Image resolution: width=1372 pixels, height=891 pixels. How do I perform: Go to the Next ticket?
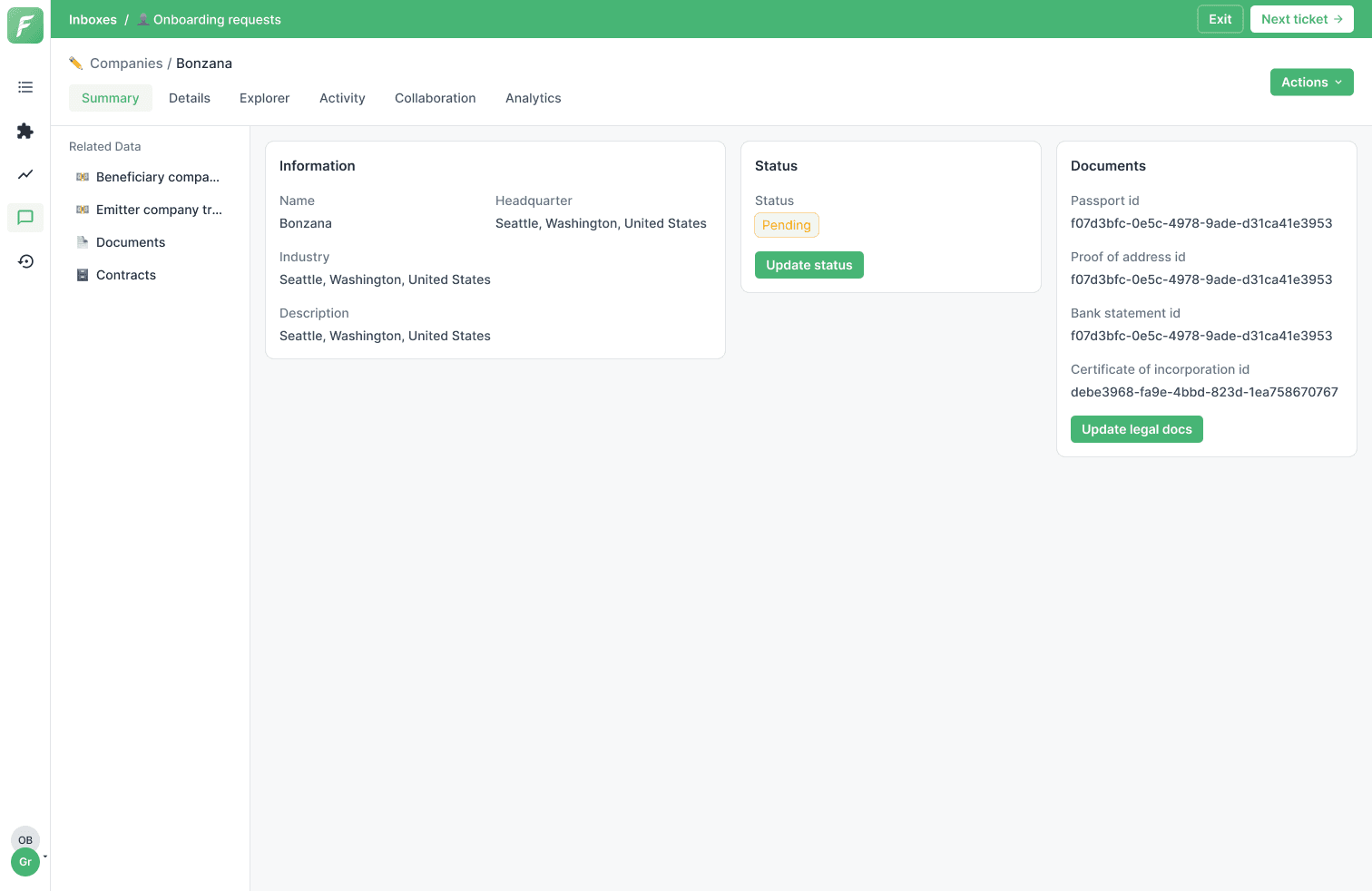[1302, 19]
